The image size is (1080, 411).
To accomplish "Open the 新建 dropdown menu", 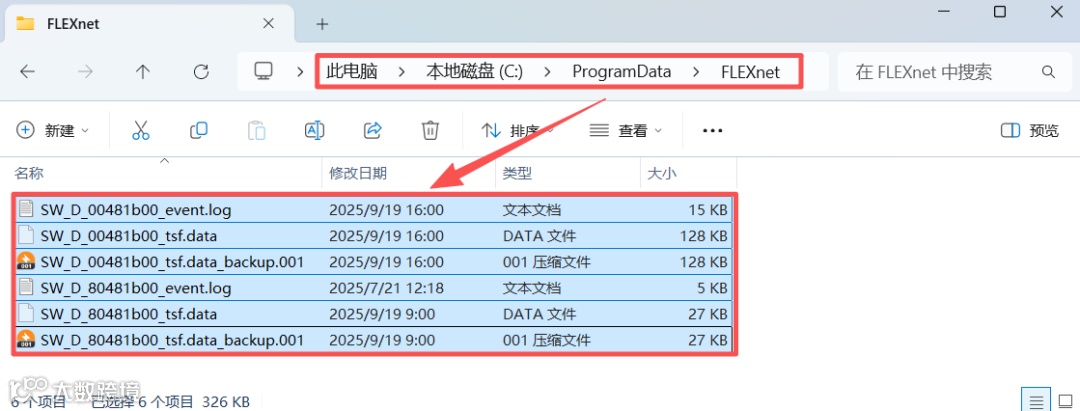I will click(x=52, y=131).
